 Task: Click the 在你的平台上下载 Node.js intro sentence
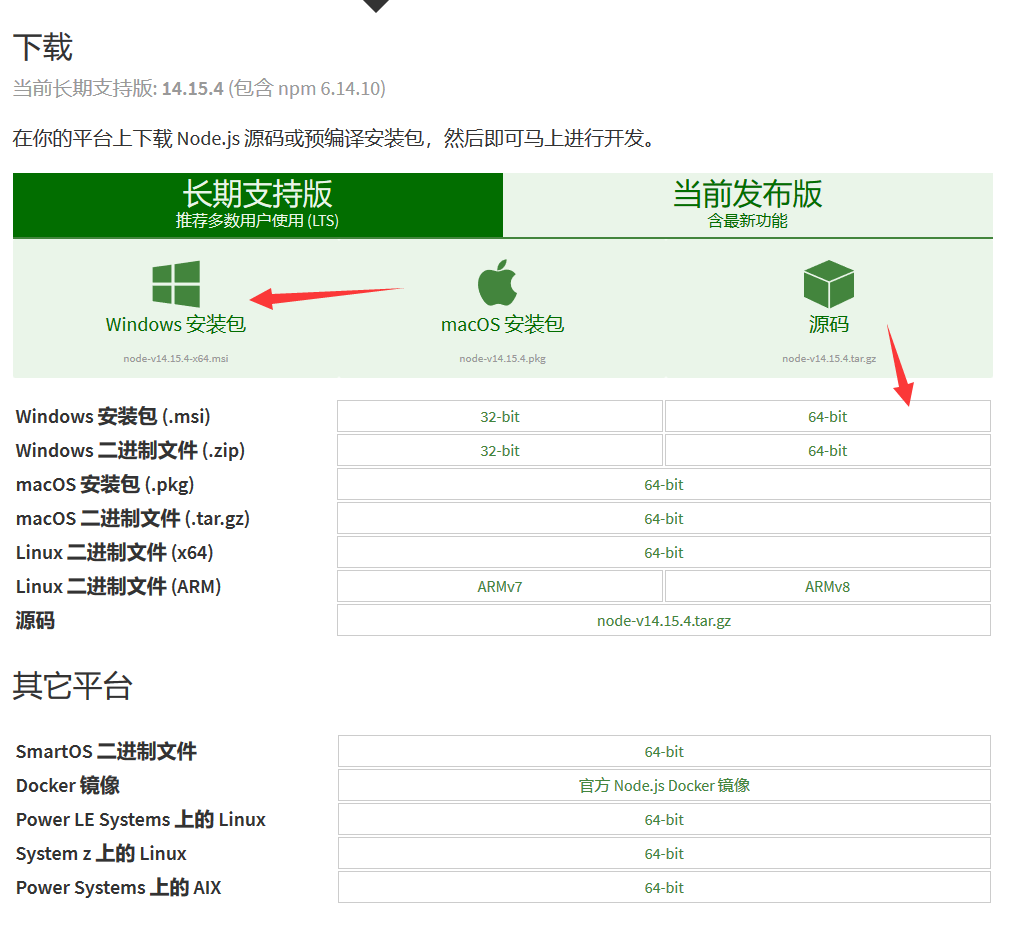[x=334, y=138]
